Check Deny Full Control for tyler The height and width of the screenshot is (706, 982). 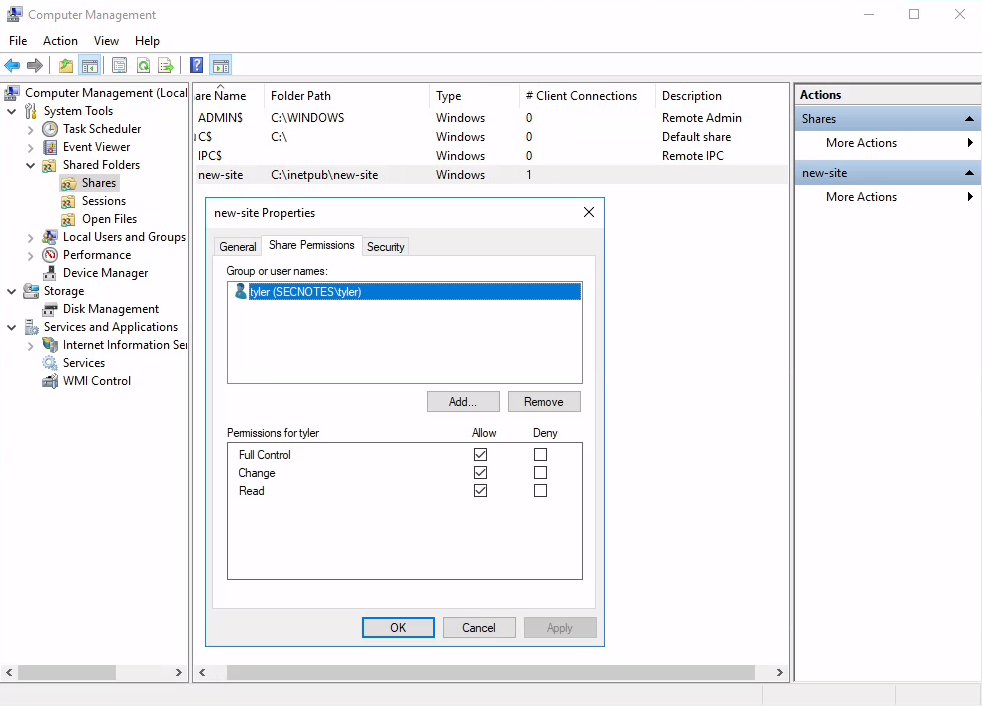(540, 454)
